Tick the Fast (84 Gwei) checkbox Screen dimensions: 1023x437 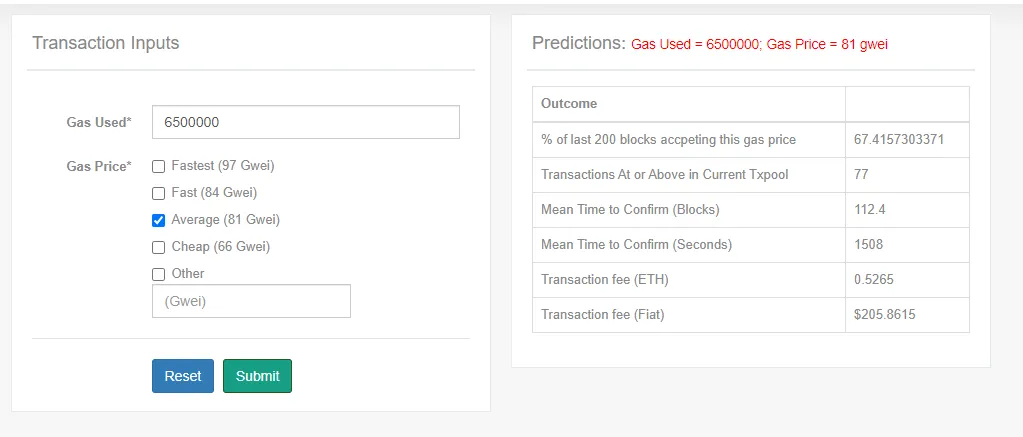tap(159, 194)
